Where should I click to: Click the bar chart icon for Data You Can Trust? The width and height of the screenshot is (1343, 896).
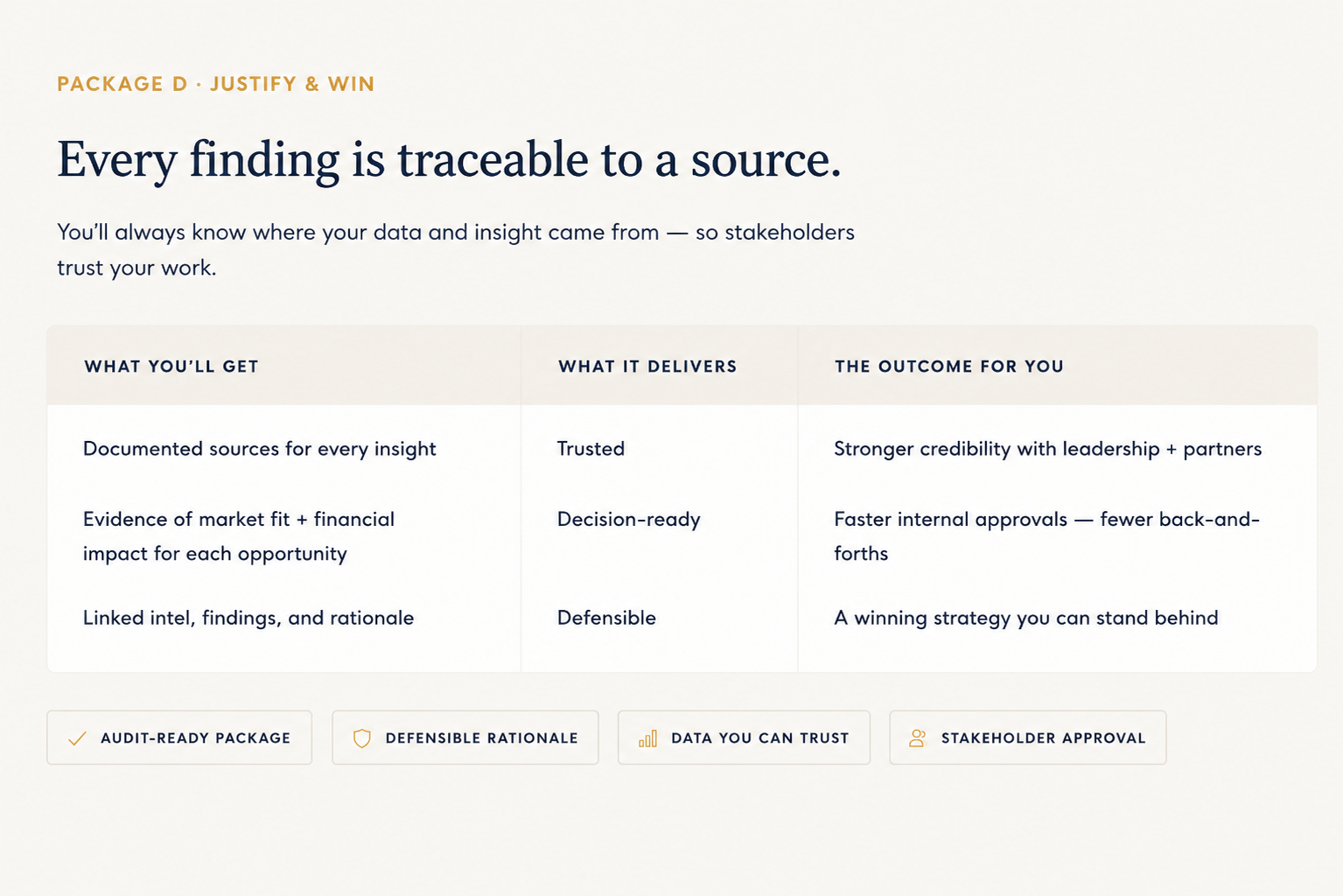click(647, 738)
